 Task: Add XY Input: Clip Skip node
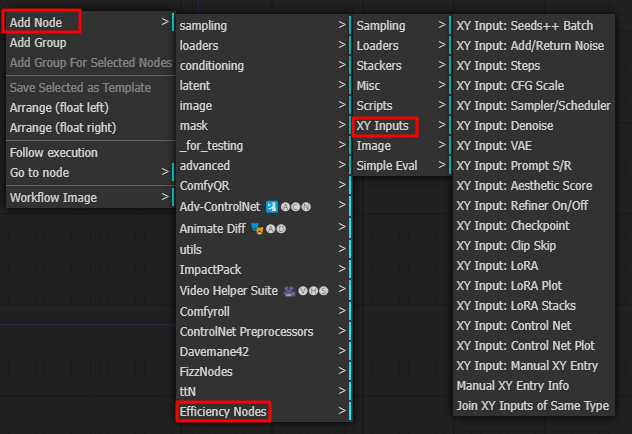tap(534, 246)
